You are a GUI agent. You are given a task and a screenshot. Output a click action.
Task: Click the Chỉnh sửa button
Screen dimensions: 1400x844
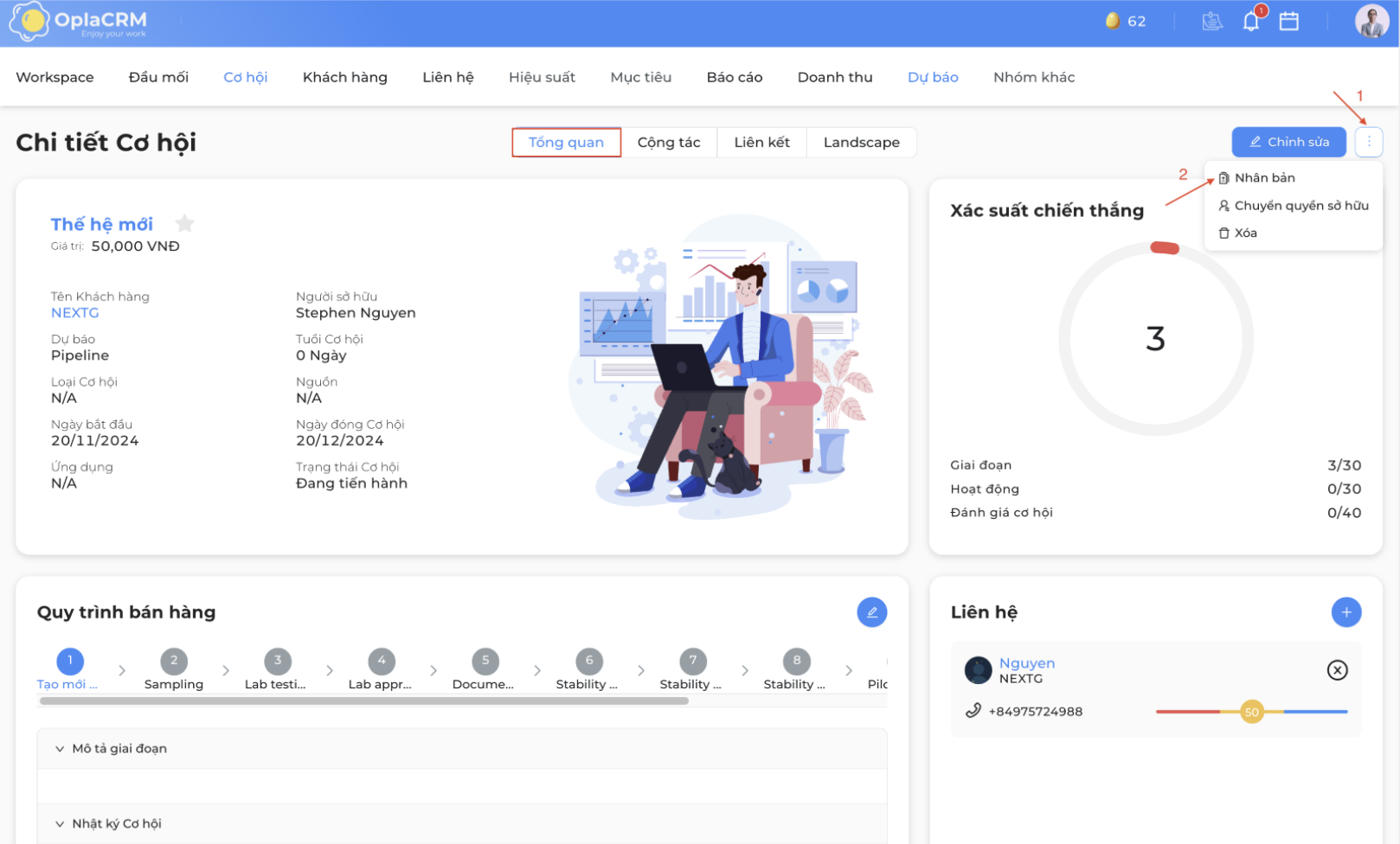point(1289,142)
